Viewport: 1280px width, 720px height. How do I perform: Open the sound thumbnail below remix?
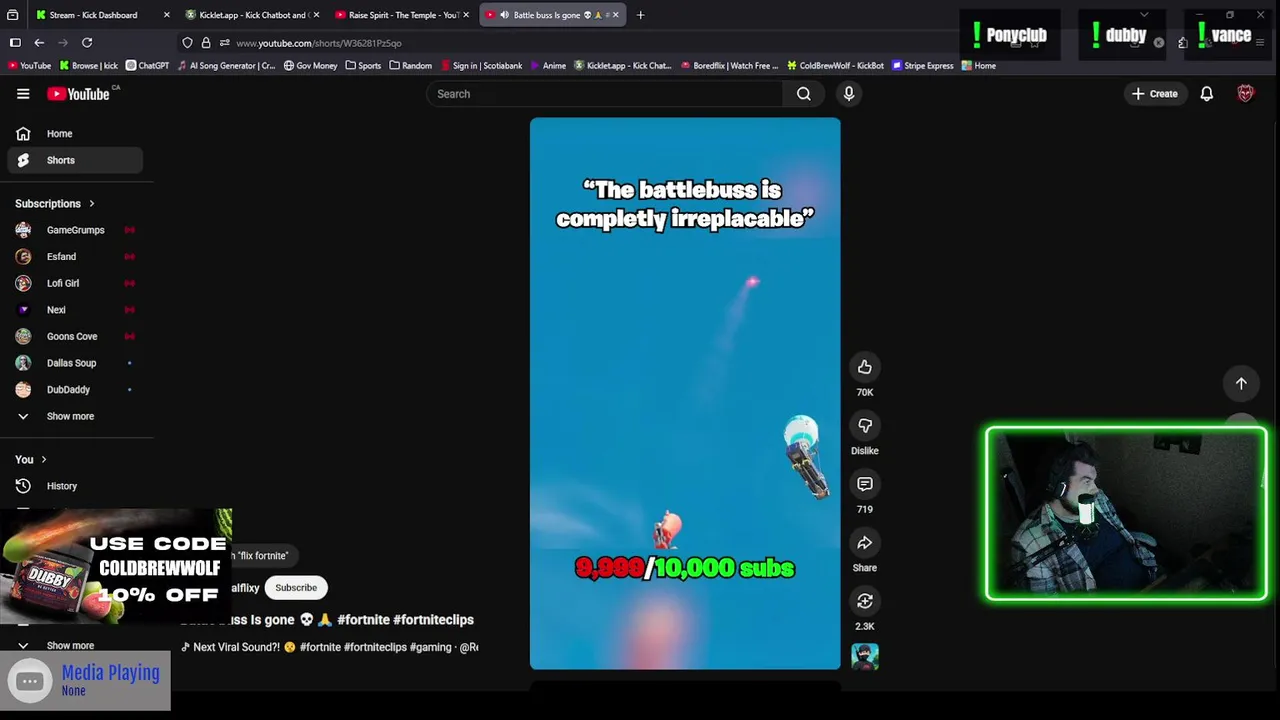pyautogui.click(x=865, y=657)
